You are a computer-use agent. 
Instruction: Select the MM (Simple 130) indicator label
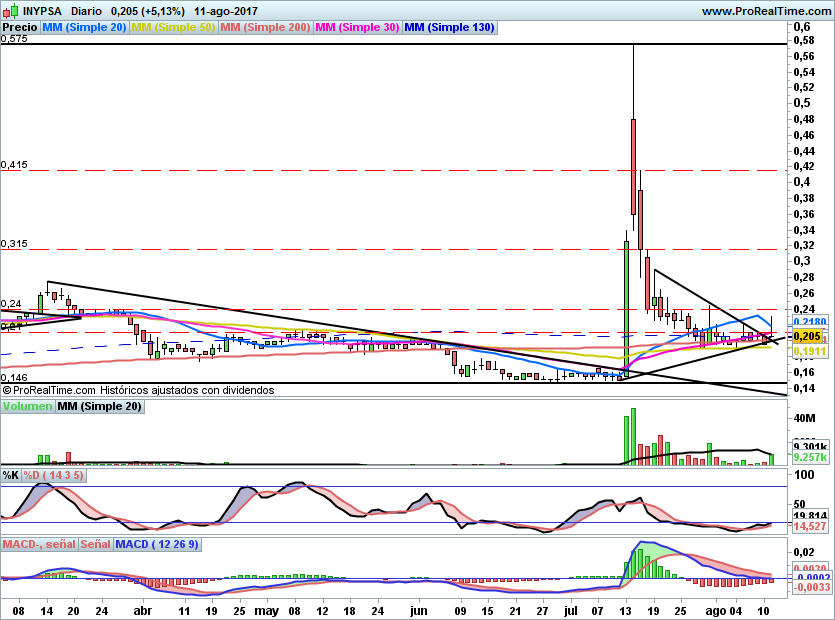click(449, 28)
